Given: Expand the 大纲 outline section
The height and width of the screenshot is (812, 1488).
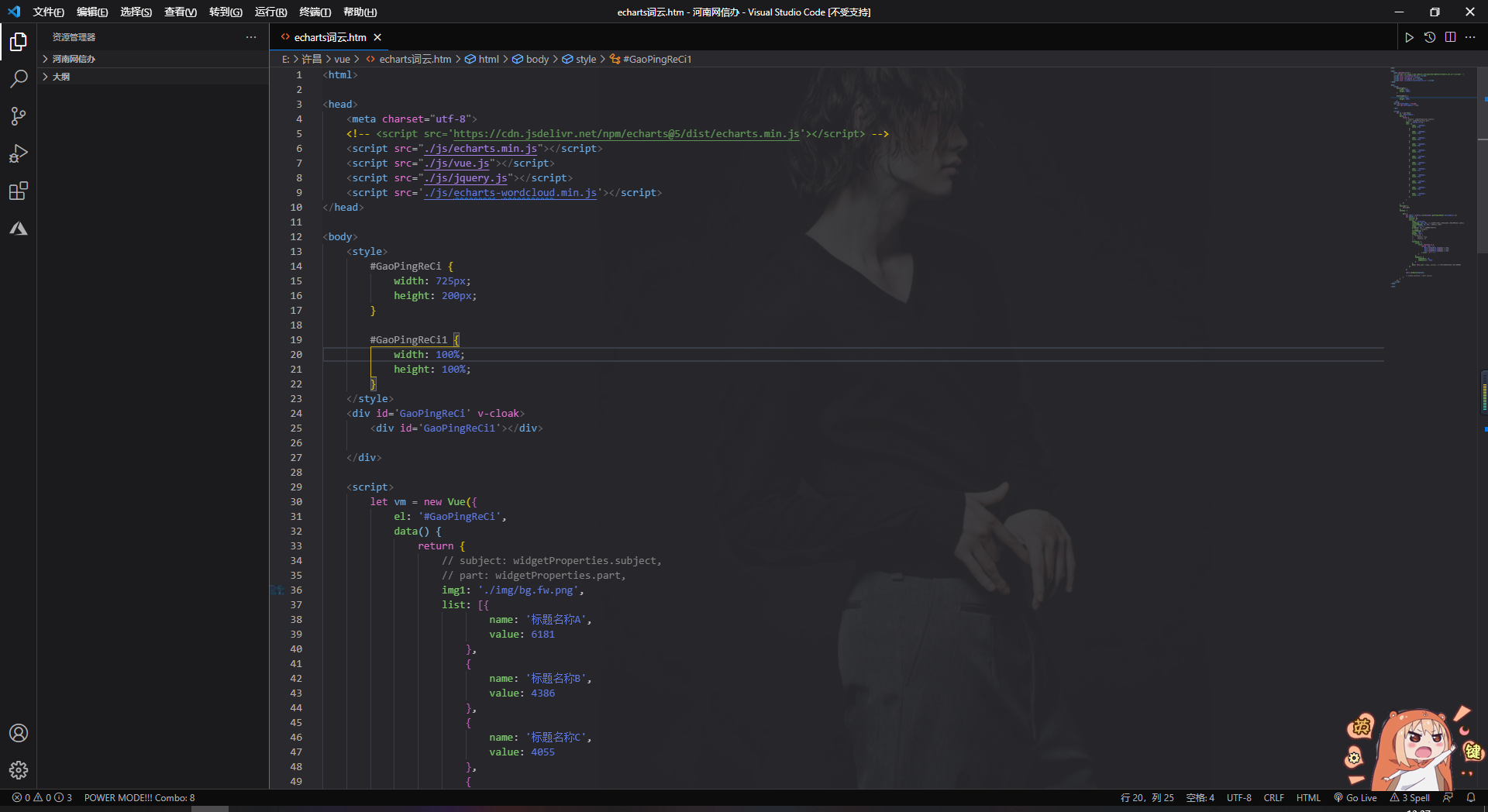Looking at the screenshot, I should coord(153,77).
